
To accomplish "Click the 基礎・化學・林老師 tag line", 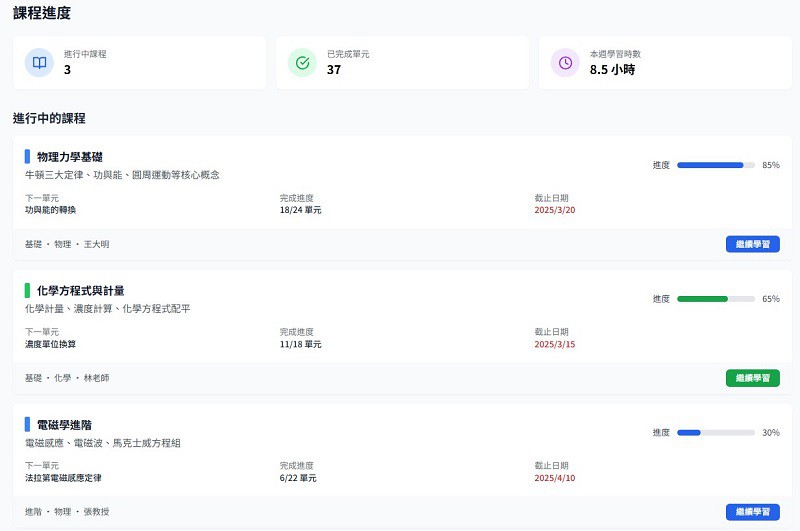I will [67, 378].
